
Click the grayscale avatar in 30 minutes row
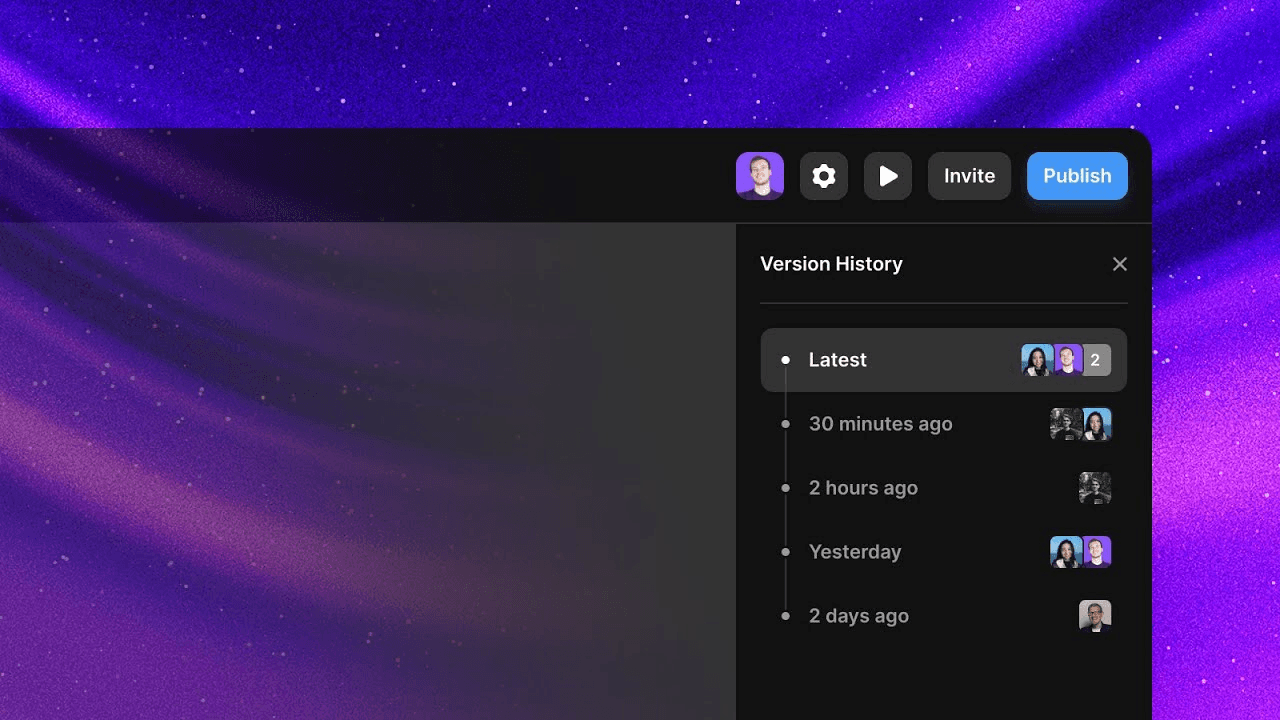pyautogui.click(x=1065, y=424)
